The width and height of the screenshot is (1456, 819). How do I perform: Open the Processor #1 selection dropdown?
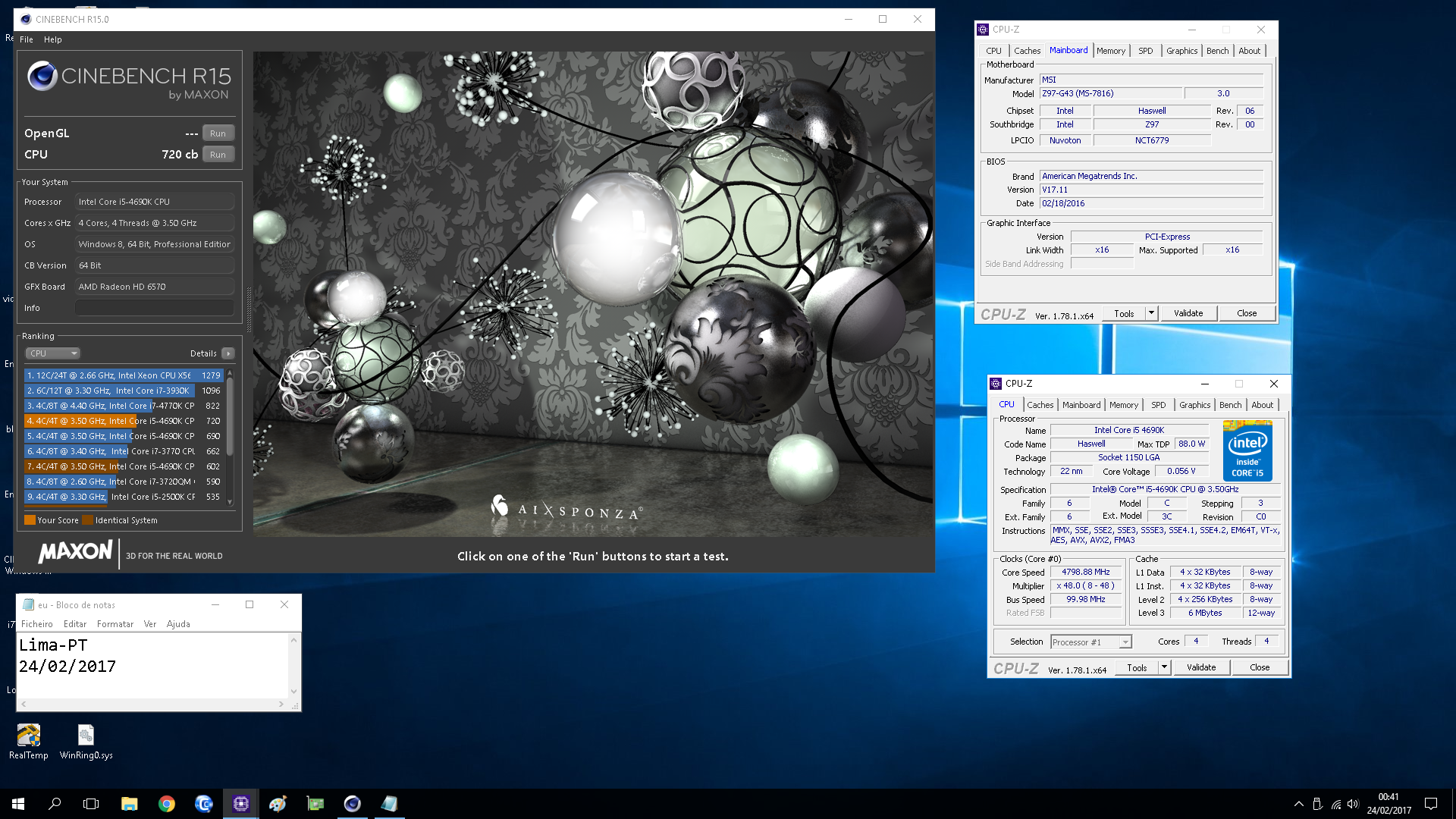click(1091, 642)
